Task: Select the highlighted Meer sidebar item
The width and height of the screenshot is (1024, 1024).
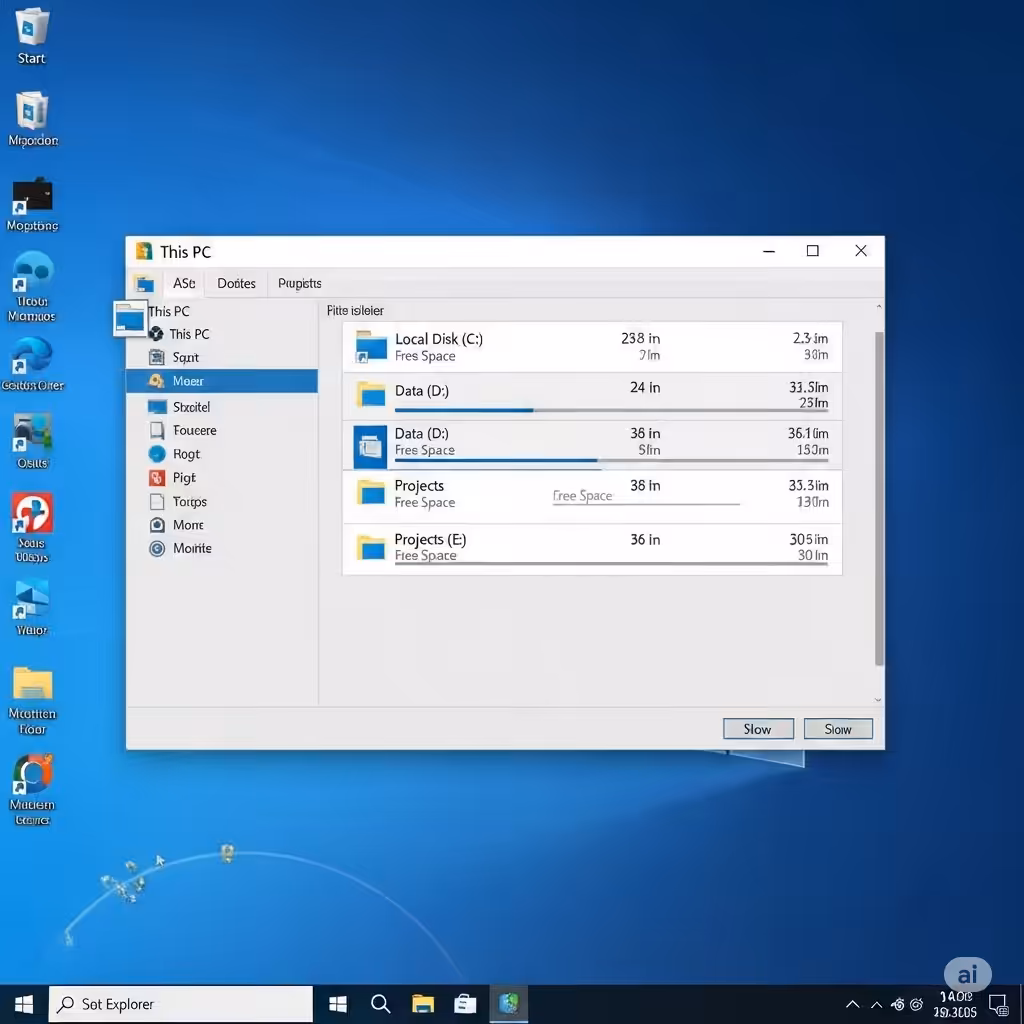Action: pos(222,381)
